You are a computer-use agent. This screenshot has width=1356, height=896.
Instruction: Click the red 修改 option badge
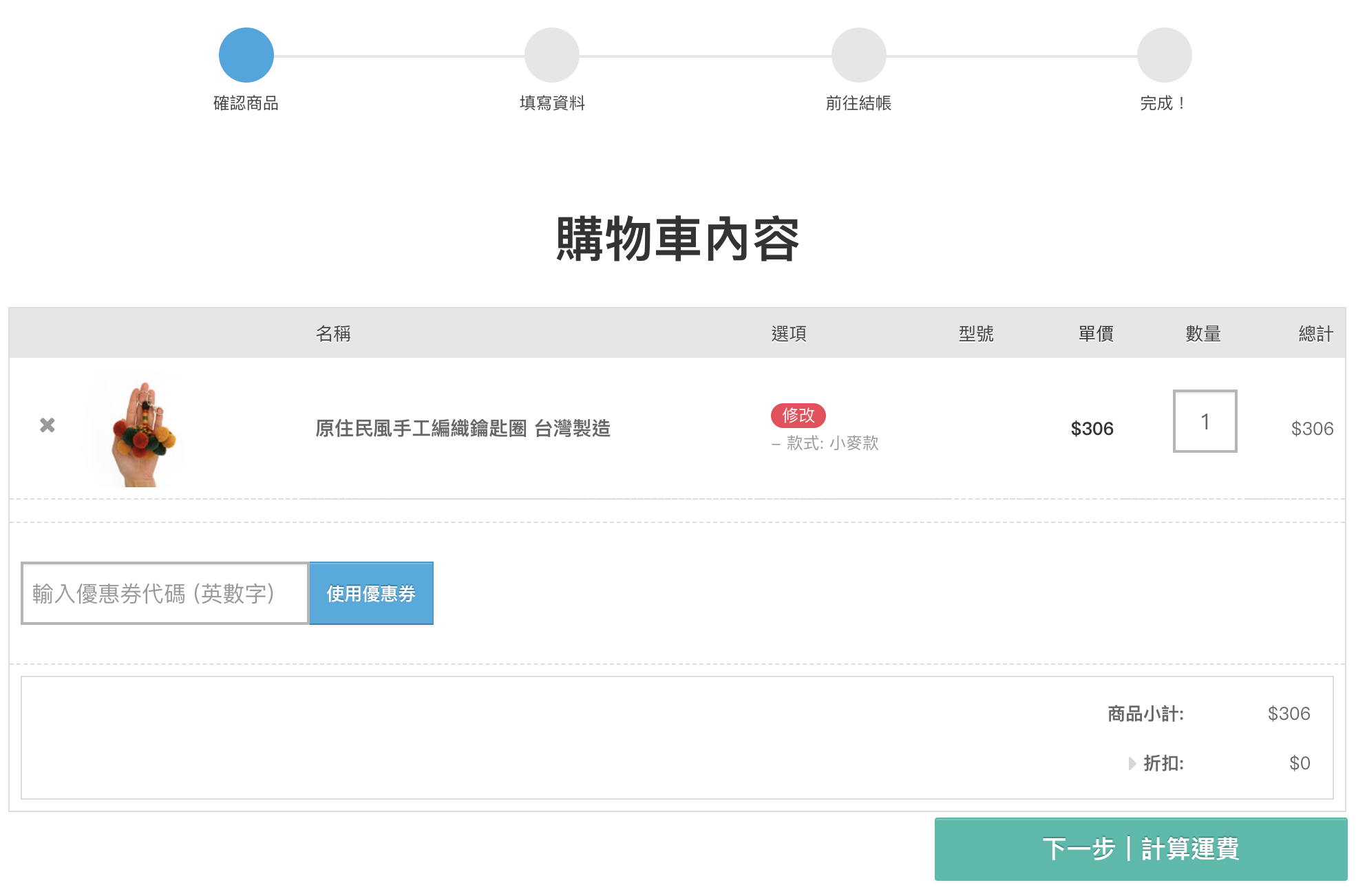798,415
